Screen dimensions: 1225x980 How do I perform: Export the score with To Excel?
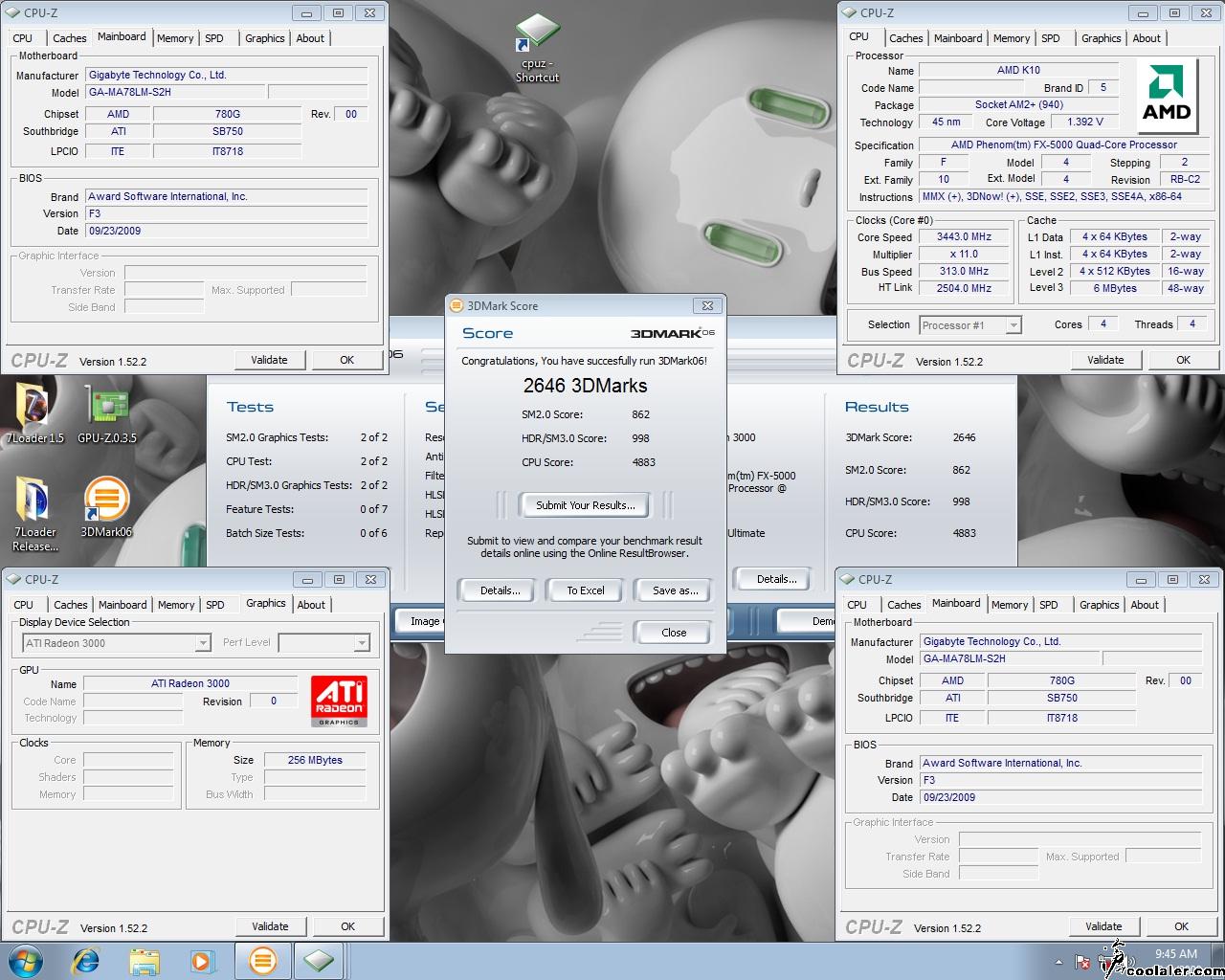(x=586, y=590)
